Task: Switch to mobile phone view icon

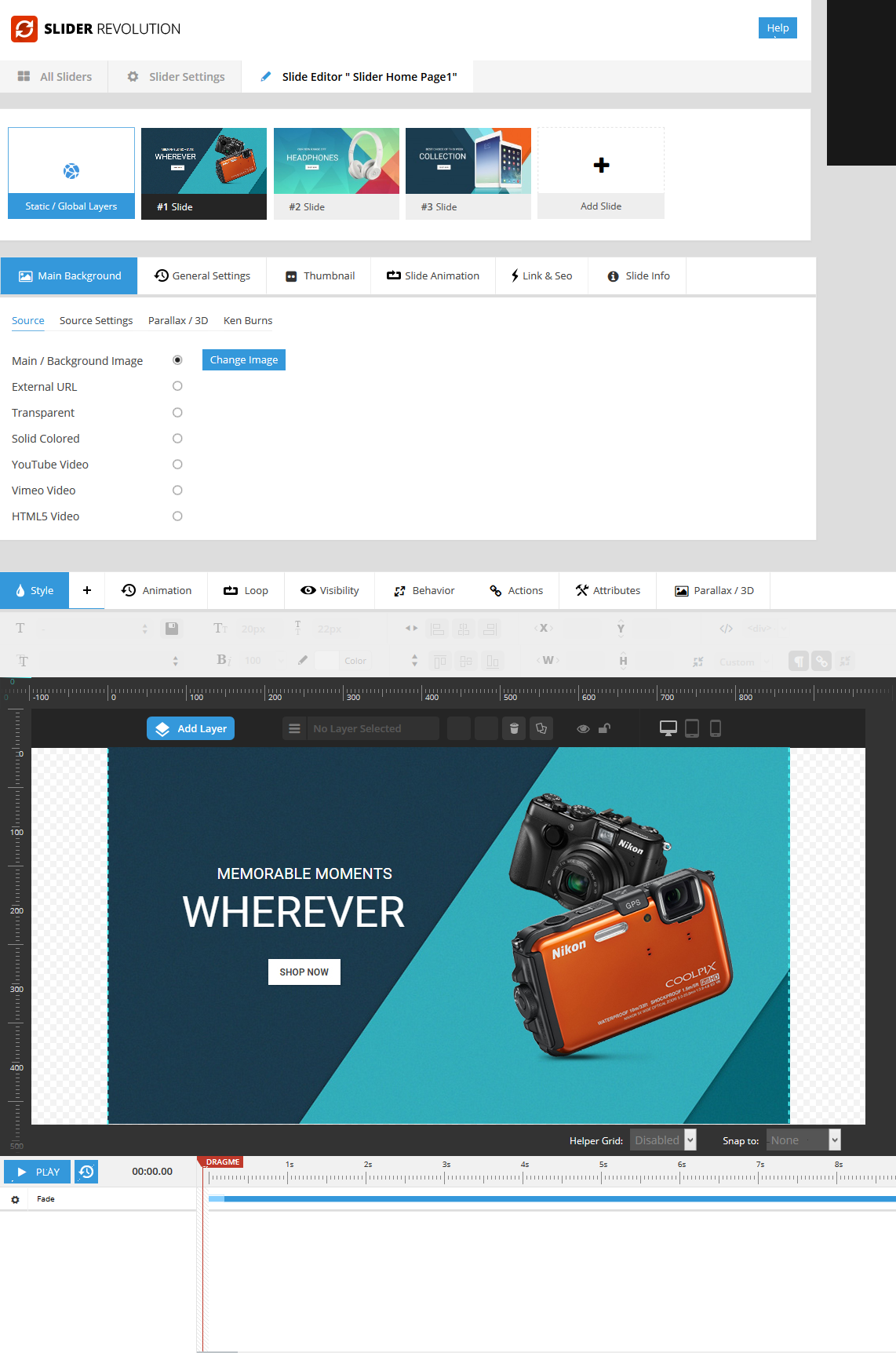Action: point(716,728)
